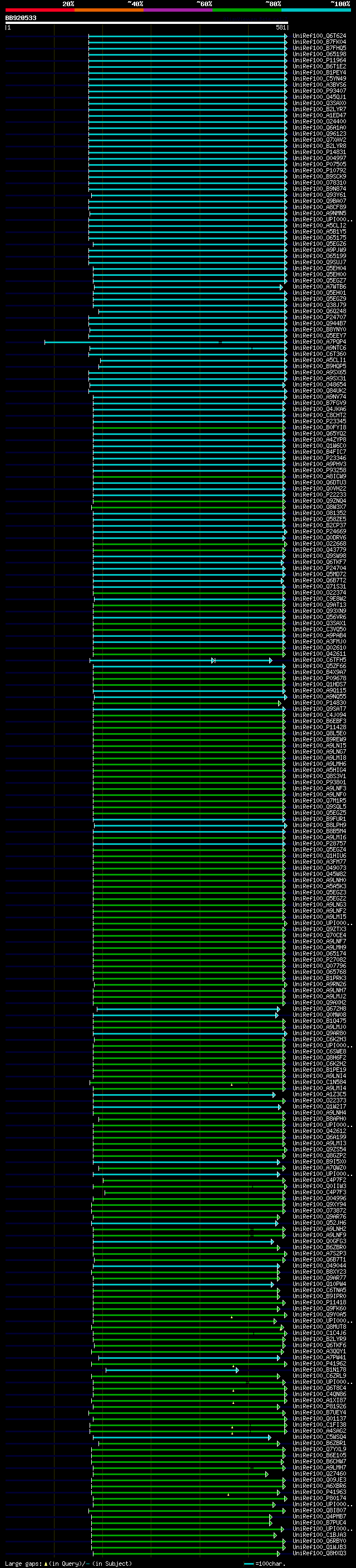Open hit UniRef100_B1PEY4
The image size is (356, 1568).
click(x=319, y=72)
